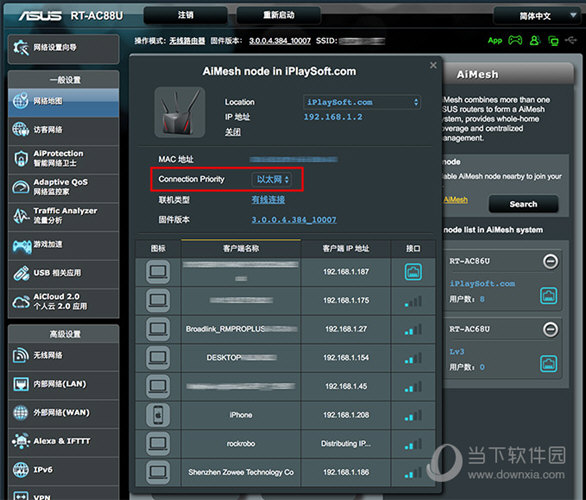
Task: Click ethernet icon on RT-AC68U card
Action: [x=549, y=364]
